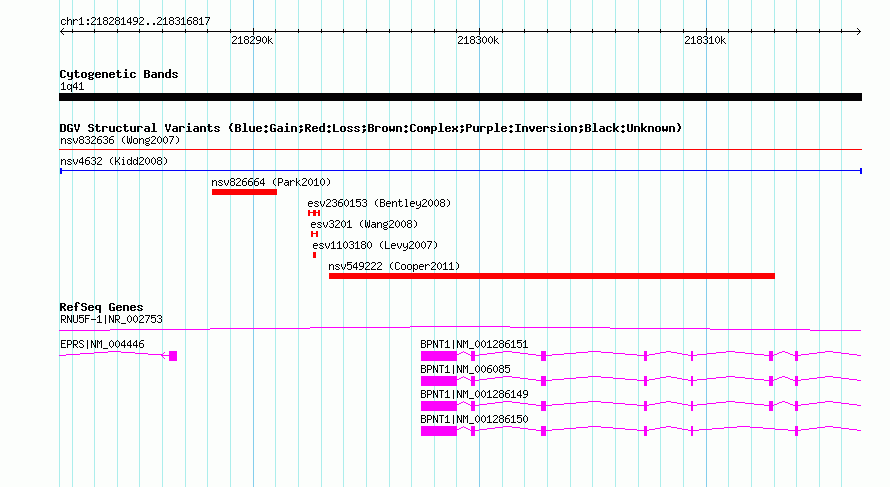Click the esv1103180 (Levy2007) label
This screenshot has width=890, height=487.
[x=375, y=245]
